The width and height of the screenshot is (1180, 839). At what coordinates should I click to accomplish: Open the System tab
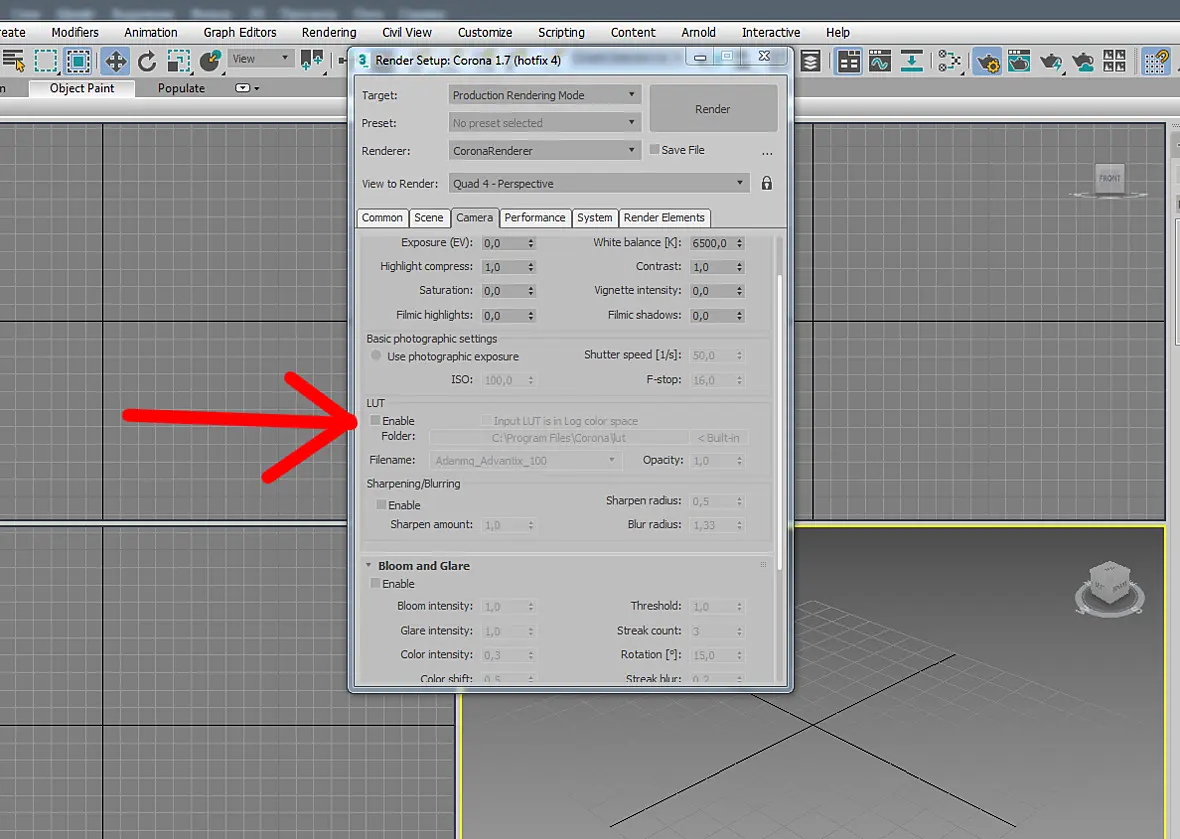click(595, 217)
